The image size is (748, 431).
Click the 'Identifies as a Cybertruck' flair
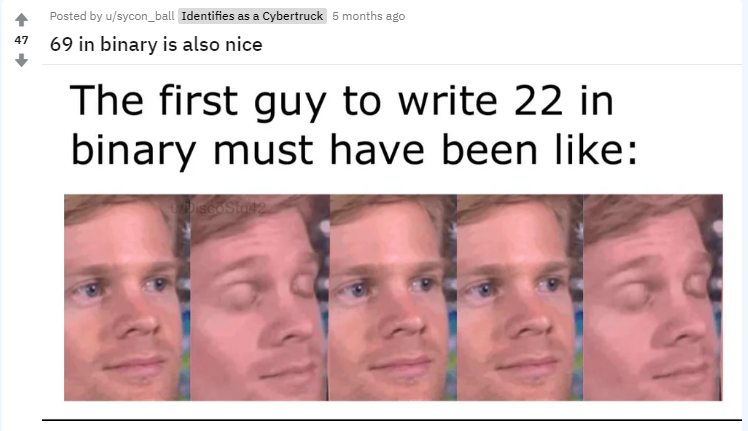252,16
